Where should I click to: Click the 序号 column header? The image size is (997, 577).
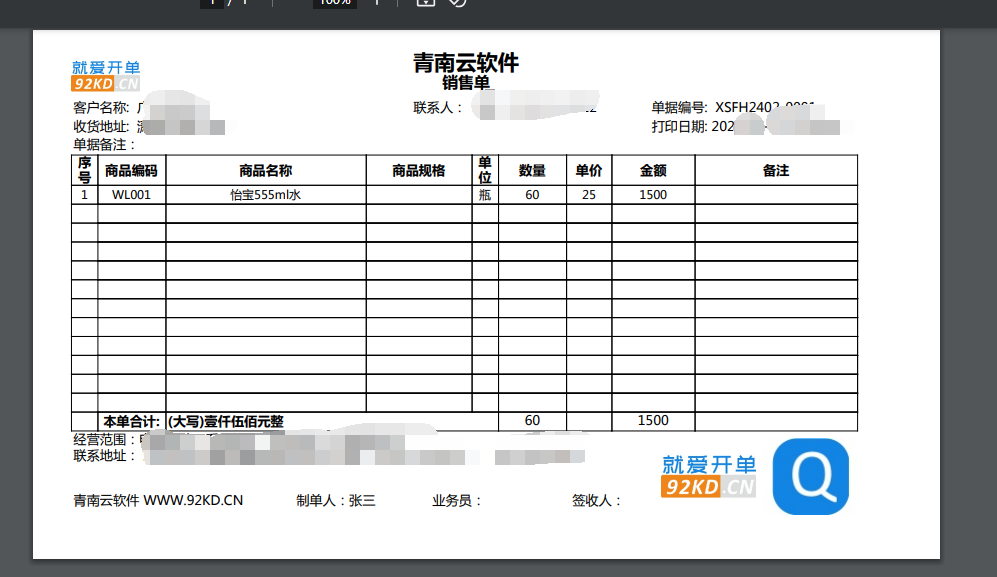click(x=85, y=170)
